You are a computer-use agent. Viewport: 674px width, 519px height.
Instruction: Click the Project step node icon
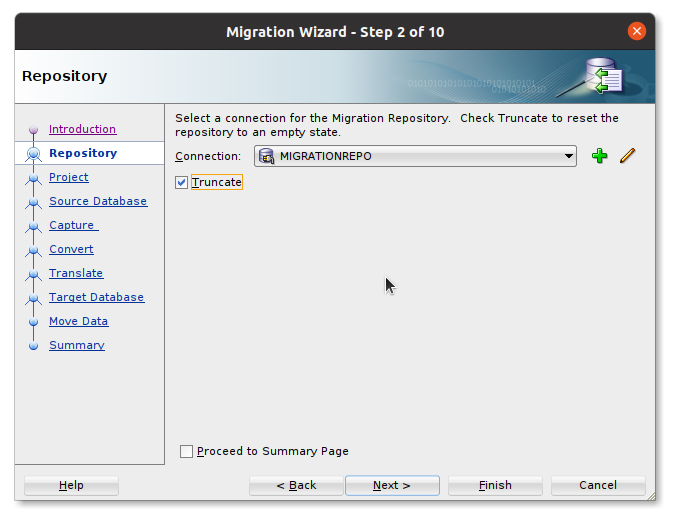coord(34,178)
